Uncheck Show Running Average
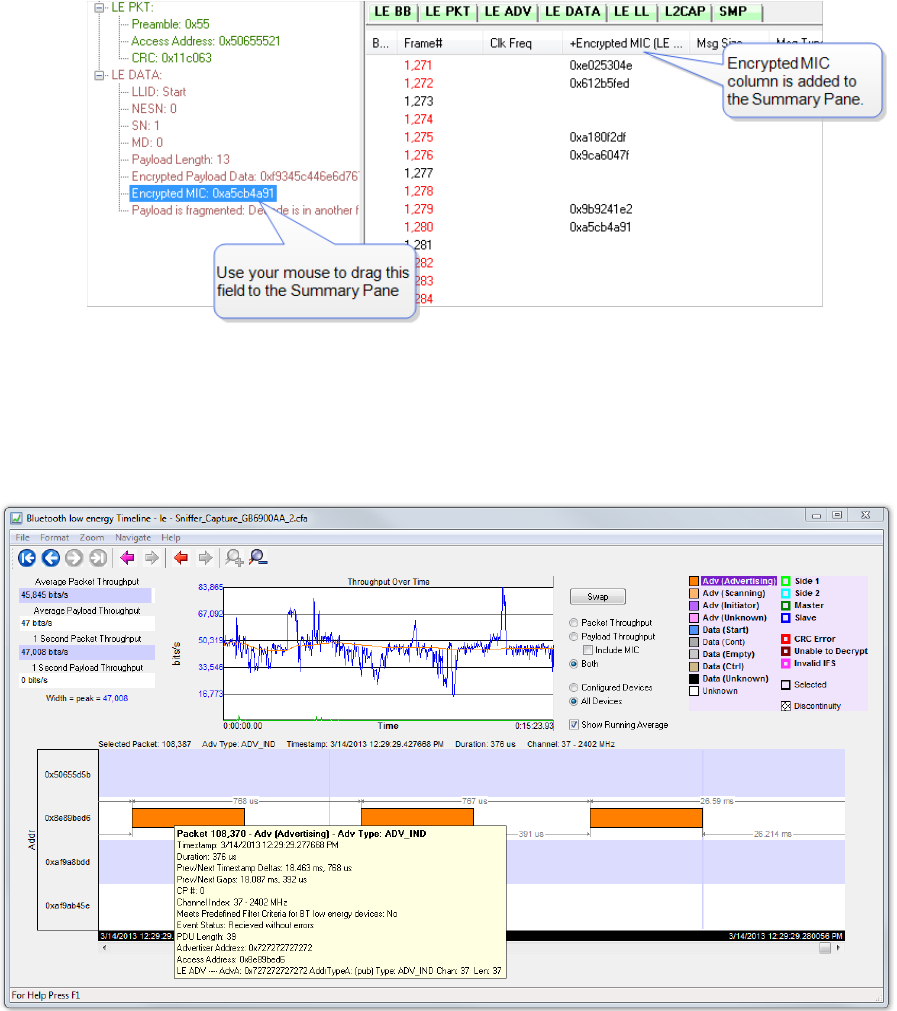Screen dimensions: 897x1011 point(573,724)
